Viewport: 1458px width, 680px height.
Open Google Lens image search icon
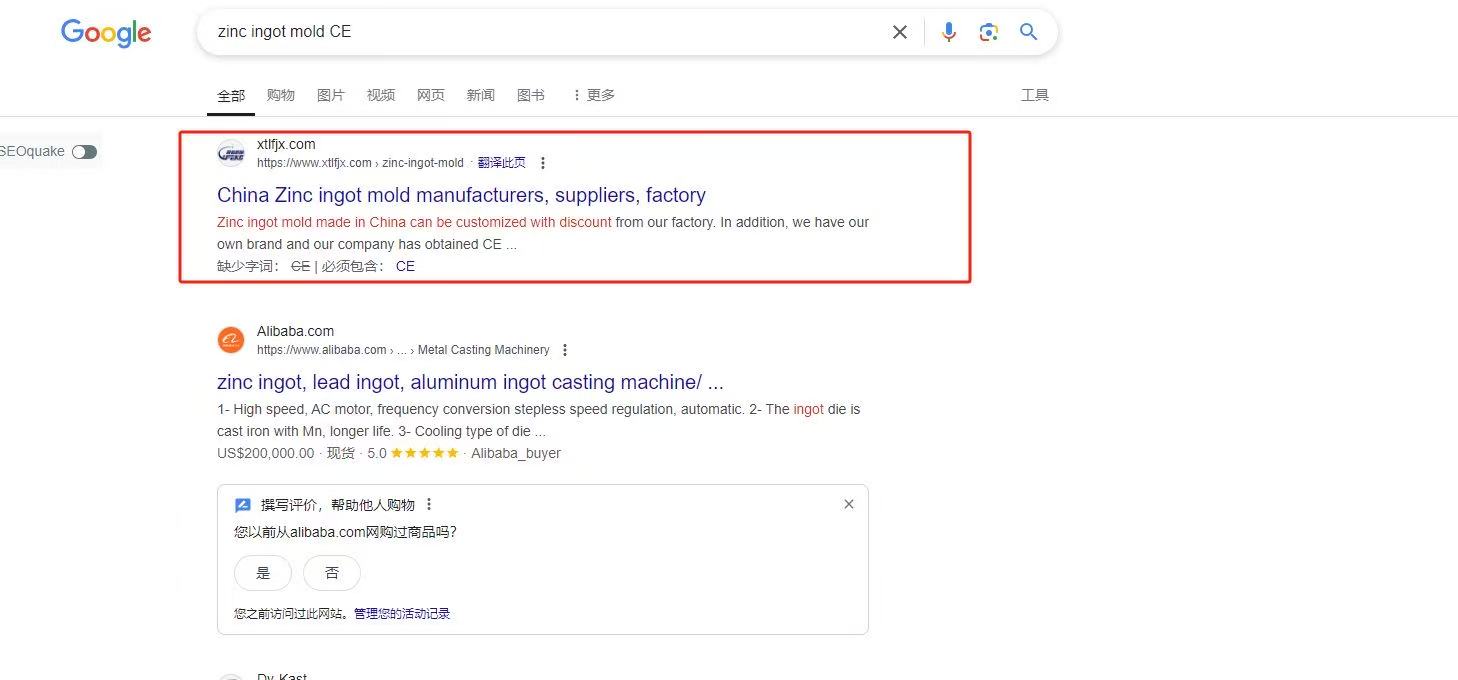click(x=989, y=32)
